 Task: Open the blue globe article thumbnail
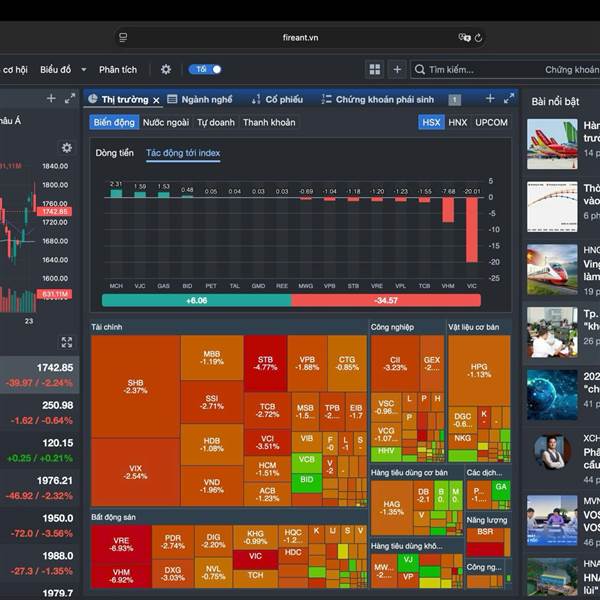click(x=552, y=395)
